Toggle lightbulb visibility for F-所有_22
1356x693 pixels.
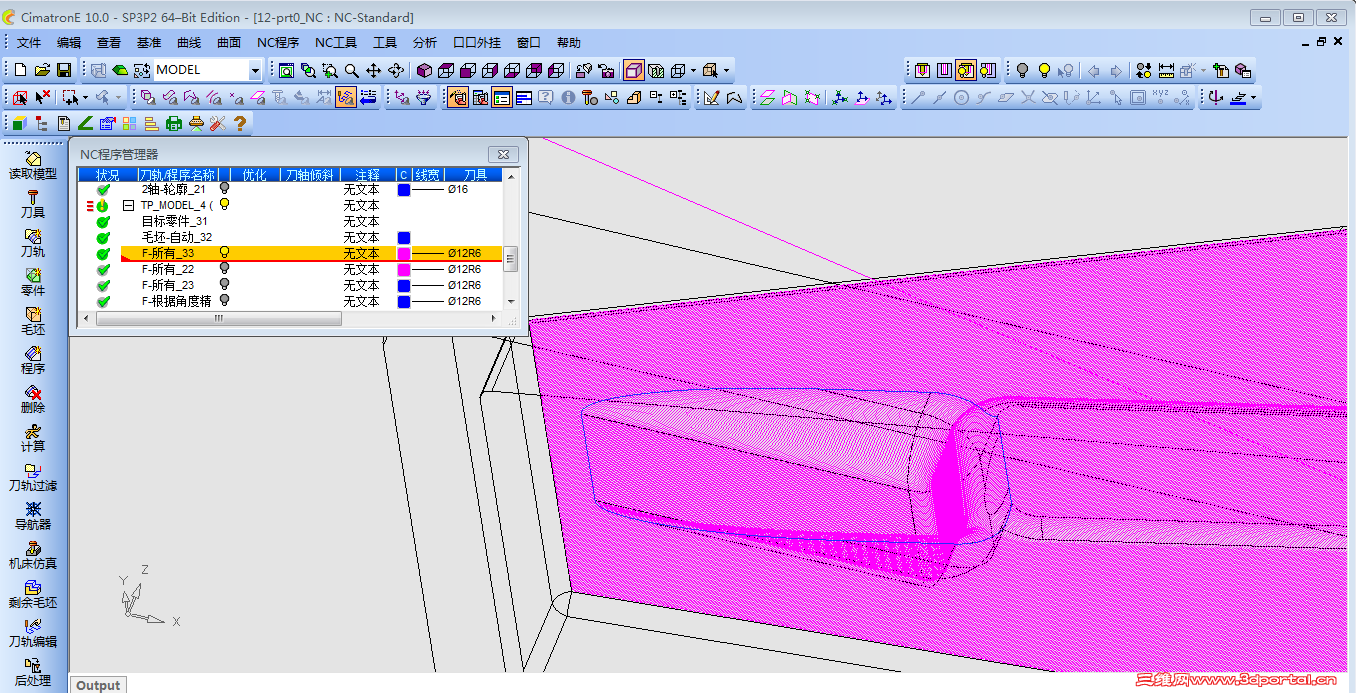coord(225,269)
